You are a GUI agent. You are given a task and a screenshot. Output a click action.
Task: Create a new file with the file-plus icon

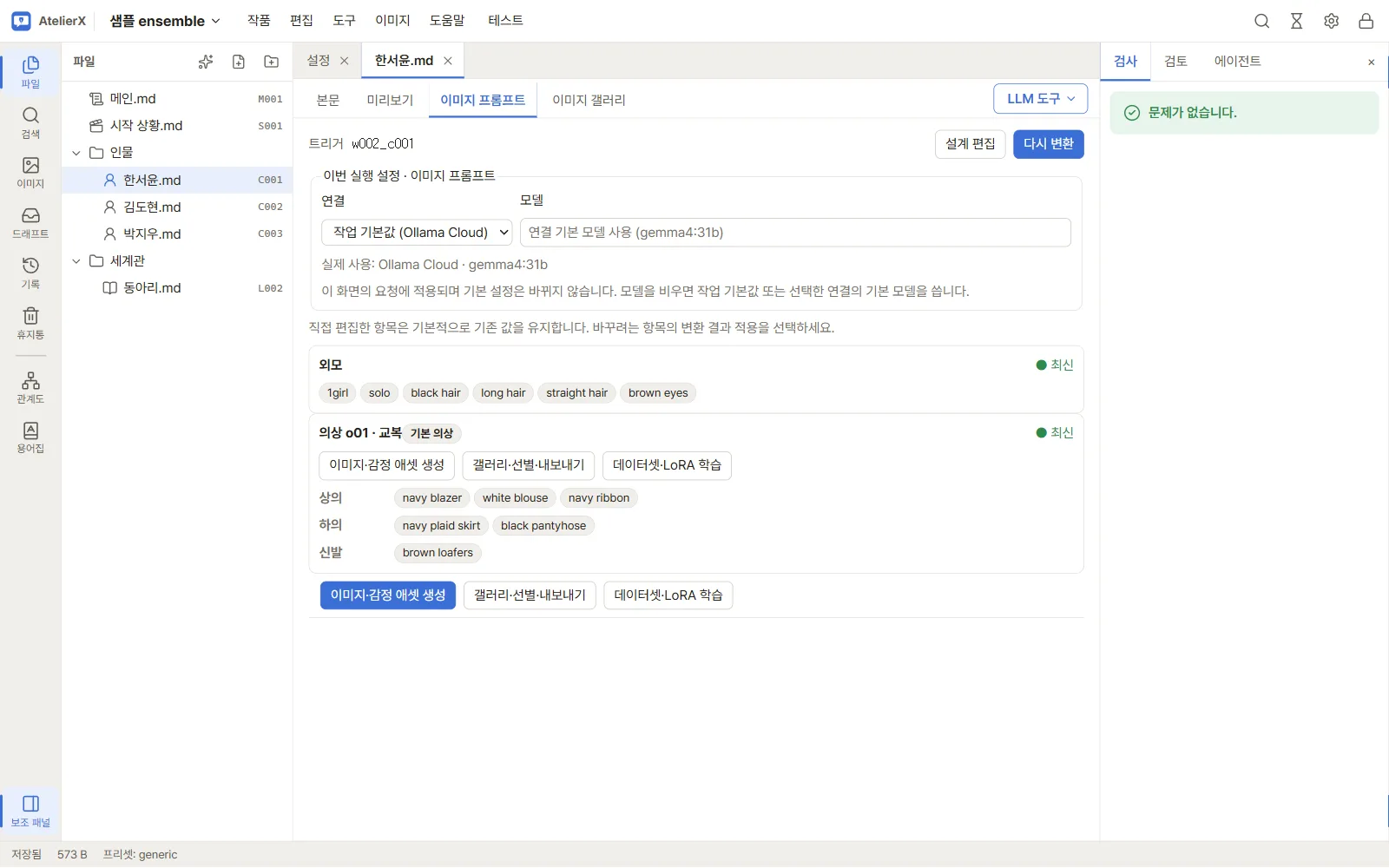239,62
